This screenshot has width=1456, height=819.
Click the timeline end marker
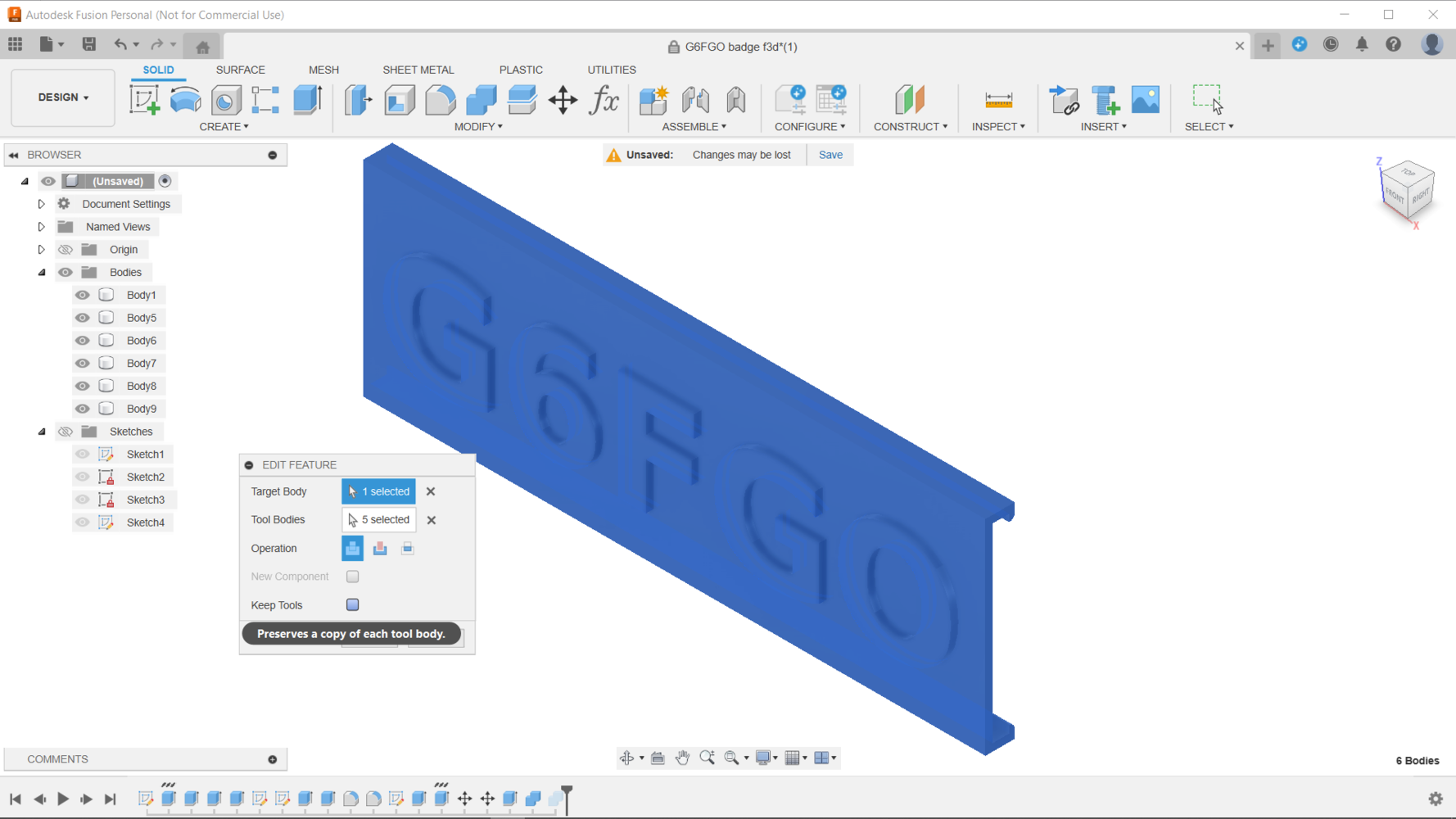[x=567, y=800]
